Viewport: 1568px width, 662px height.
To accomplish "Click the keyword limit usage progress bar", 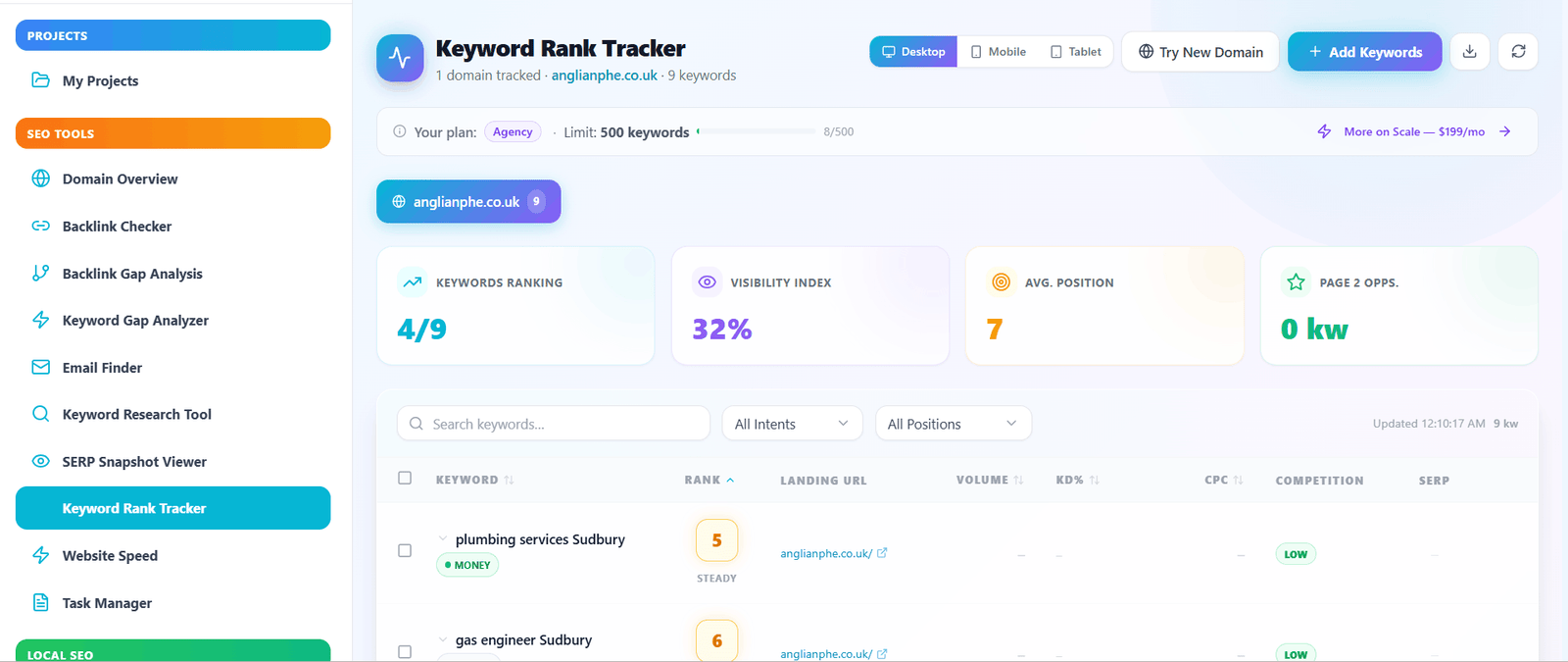I will (x=756, y=131).
